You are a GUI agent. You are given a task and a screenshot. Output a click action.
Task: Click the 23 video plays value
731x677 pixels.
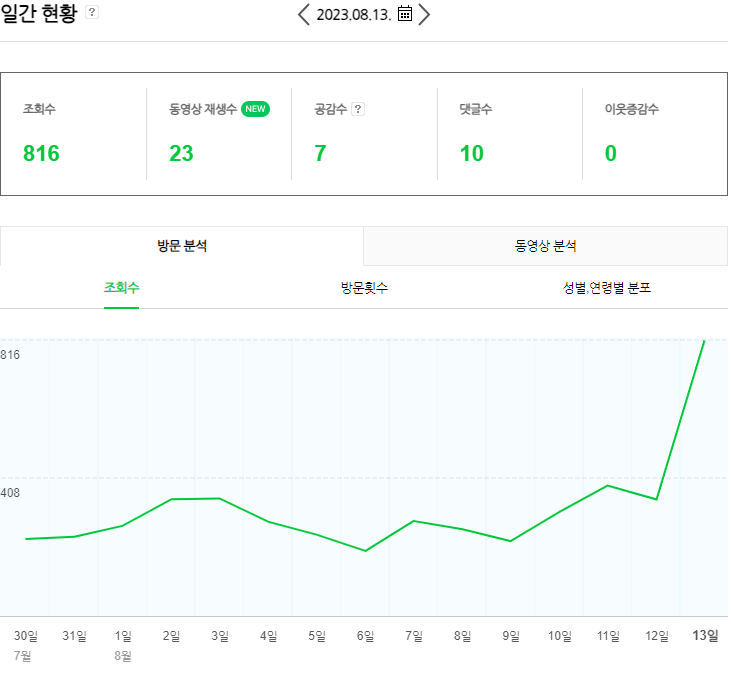tap(181, 153)
